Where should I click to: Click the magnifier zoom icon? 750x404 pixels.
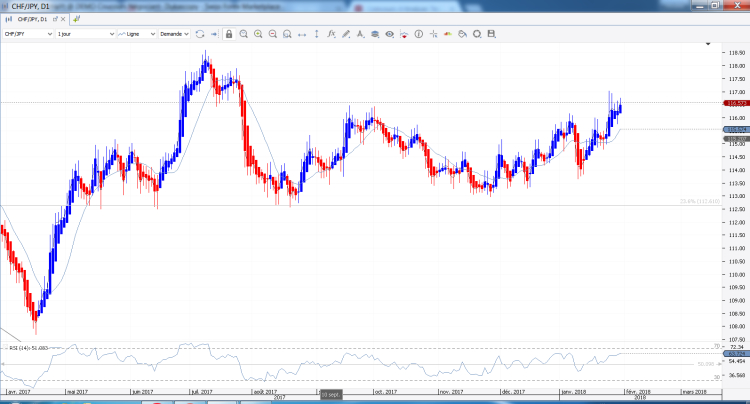(x=243, y=34)
